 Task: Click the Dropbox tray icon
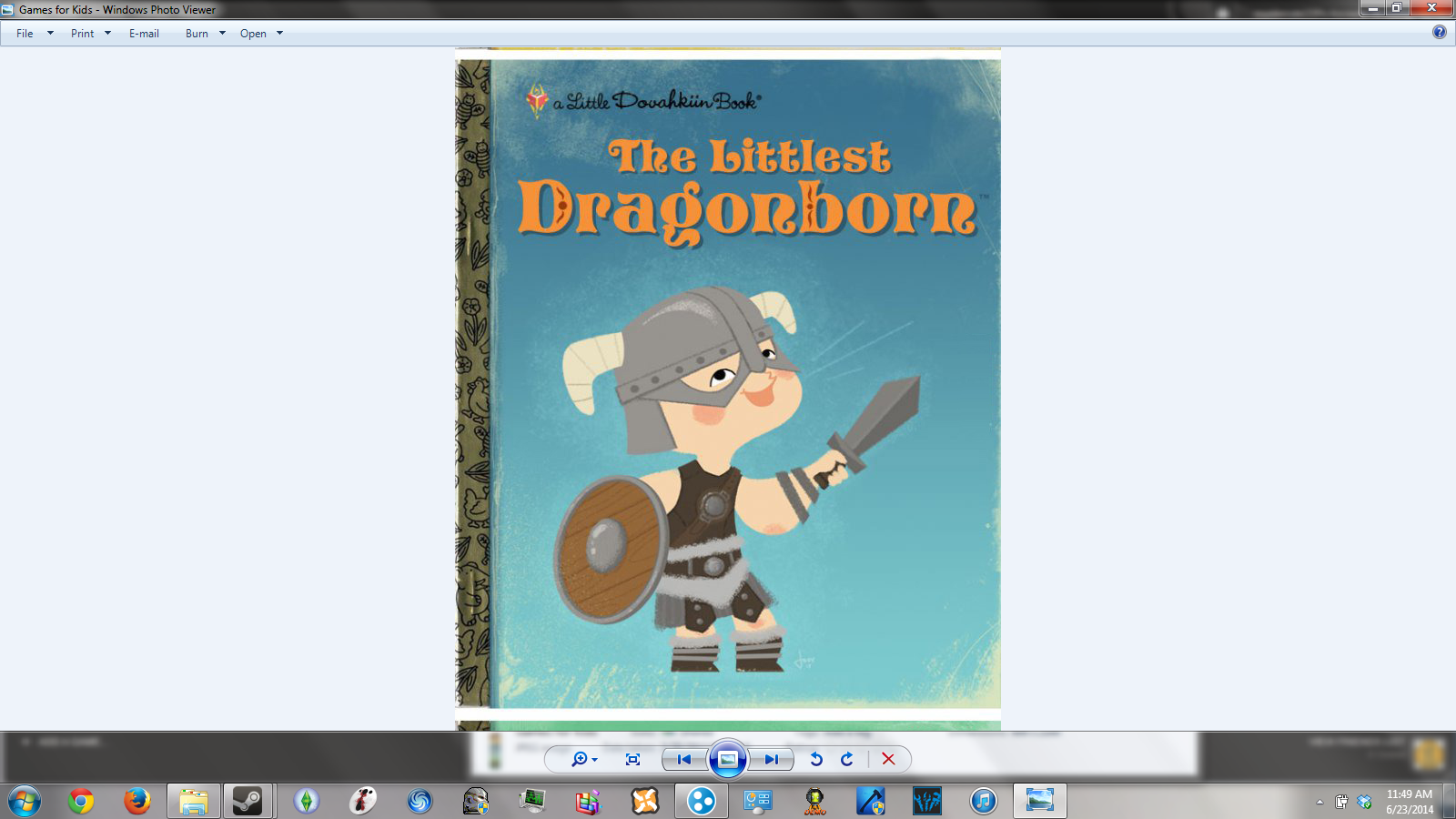tap(1364, 802)
